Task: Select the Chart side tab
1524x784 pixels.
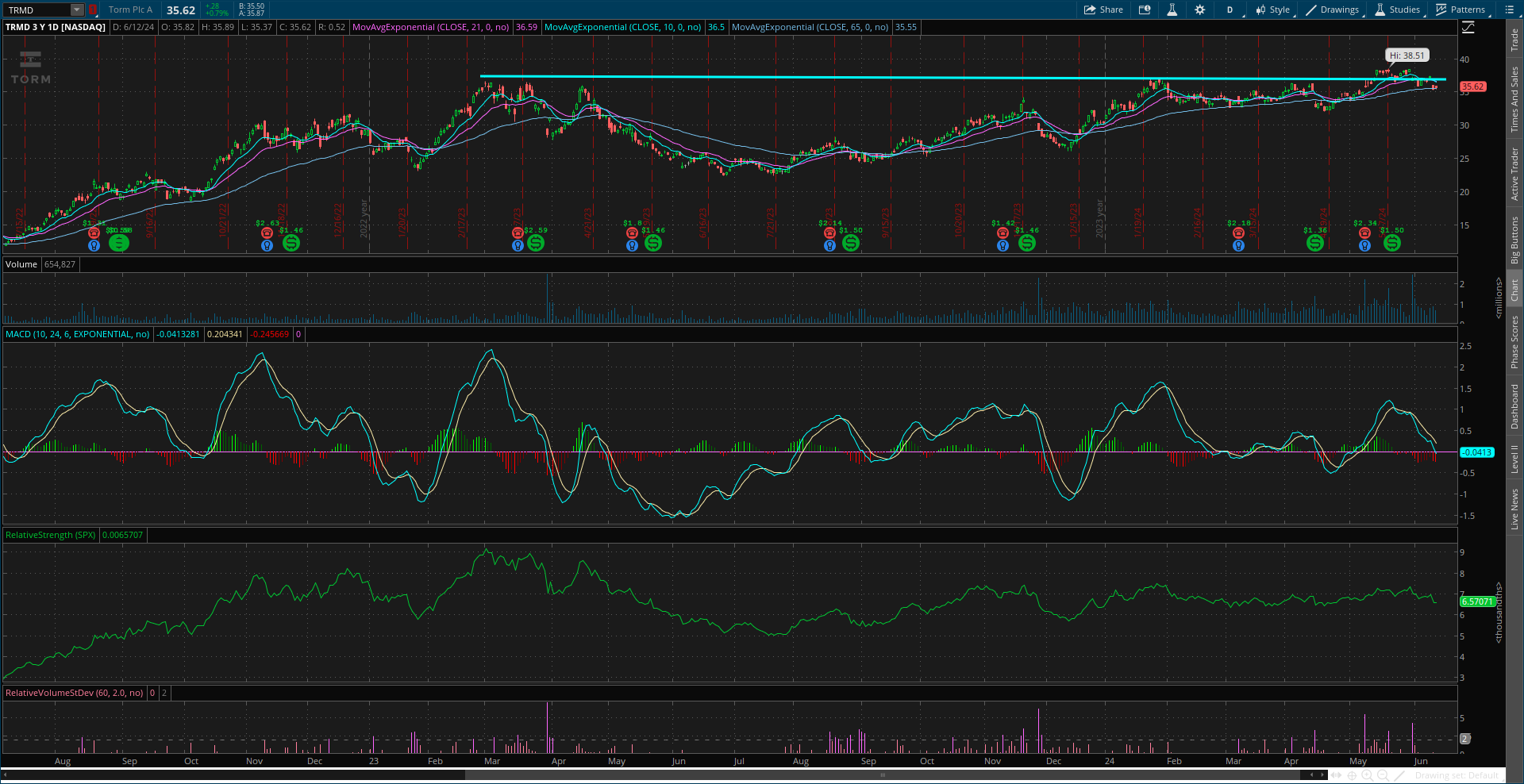Action: (x=1514, y=290)
